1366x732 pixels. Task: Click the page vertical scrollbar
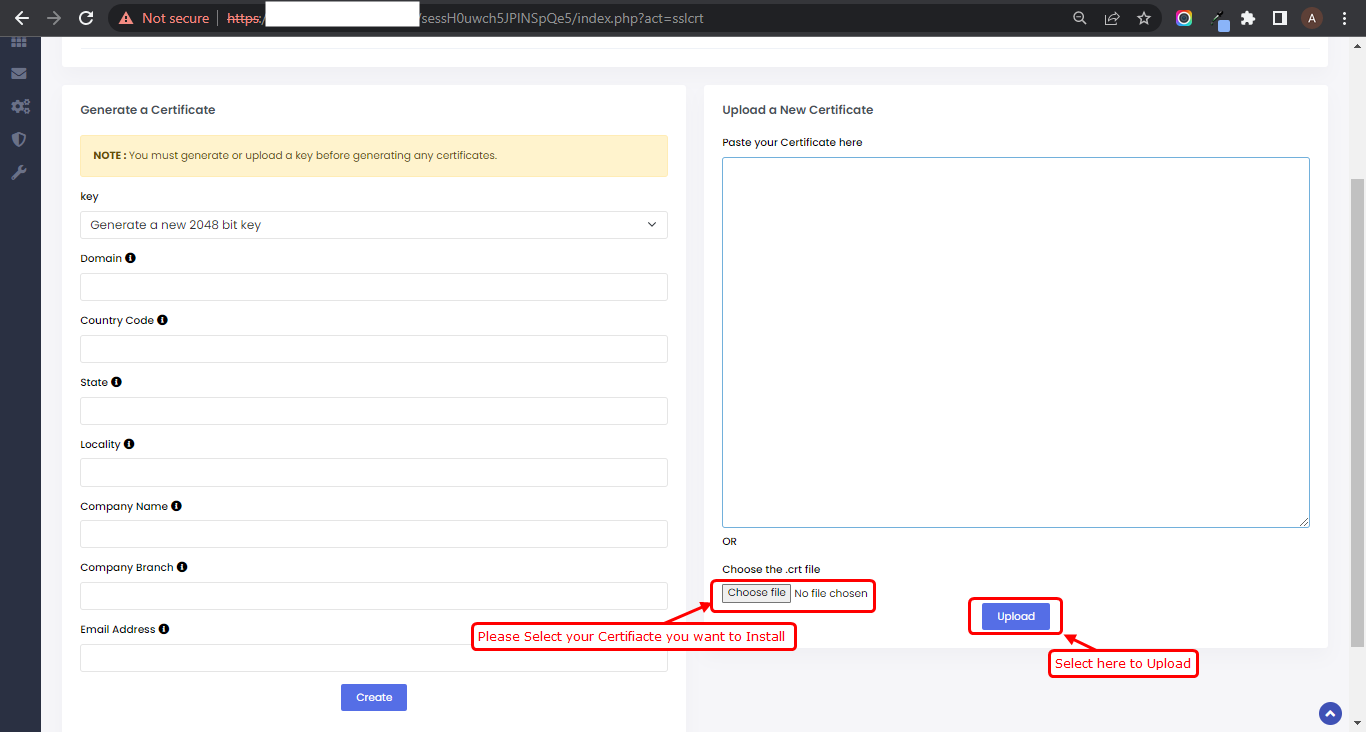click(1357, 400)
